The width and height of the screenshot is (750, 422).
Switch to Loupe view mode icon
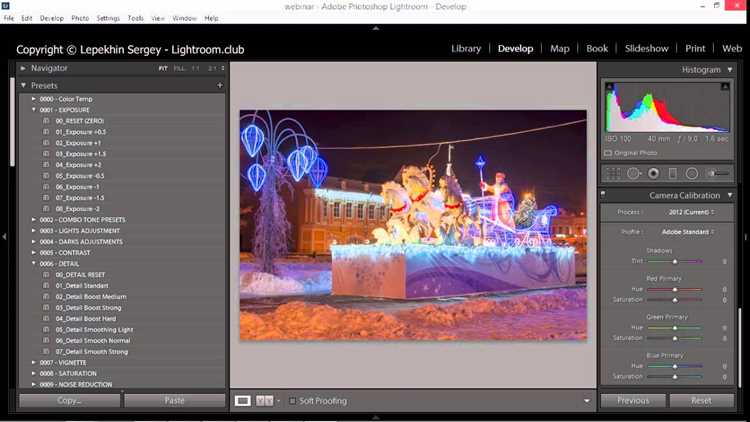pyautogui.click(x=243, y=400)
